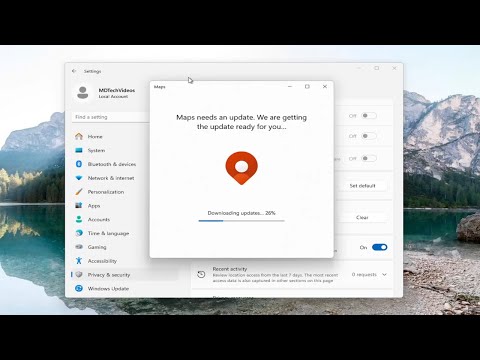The width and height of the screenshot is (480, 360).
Task: Minimize the Maps window
Action: [290, 86]
